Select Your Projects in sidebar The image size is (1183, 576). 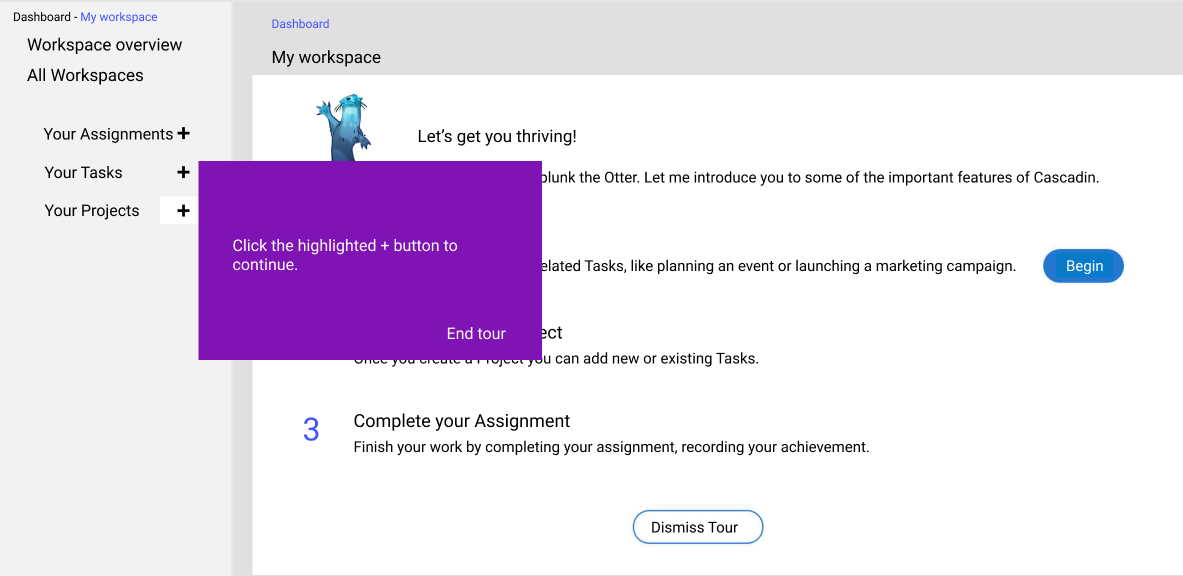92,211
